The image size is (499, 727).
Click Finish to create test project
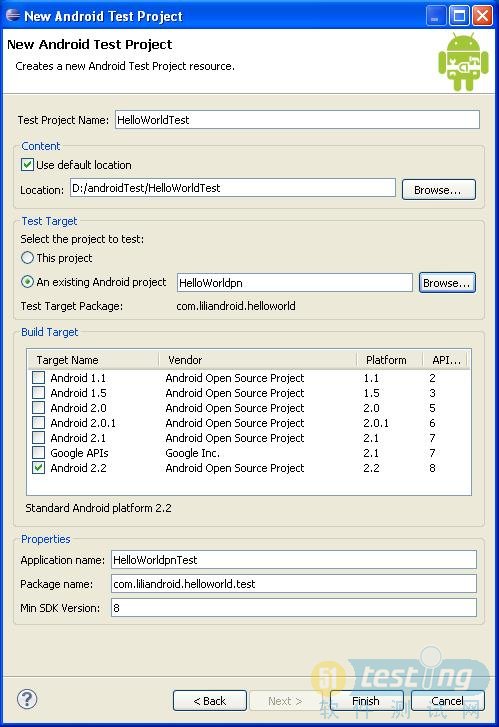(x=366, y=701)
